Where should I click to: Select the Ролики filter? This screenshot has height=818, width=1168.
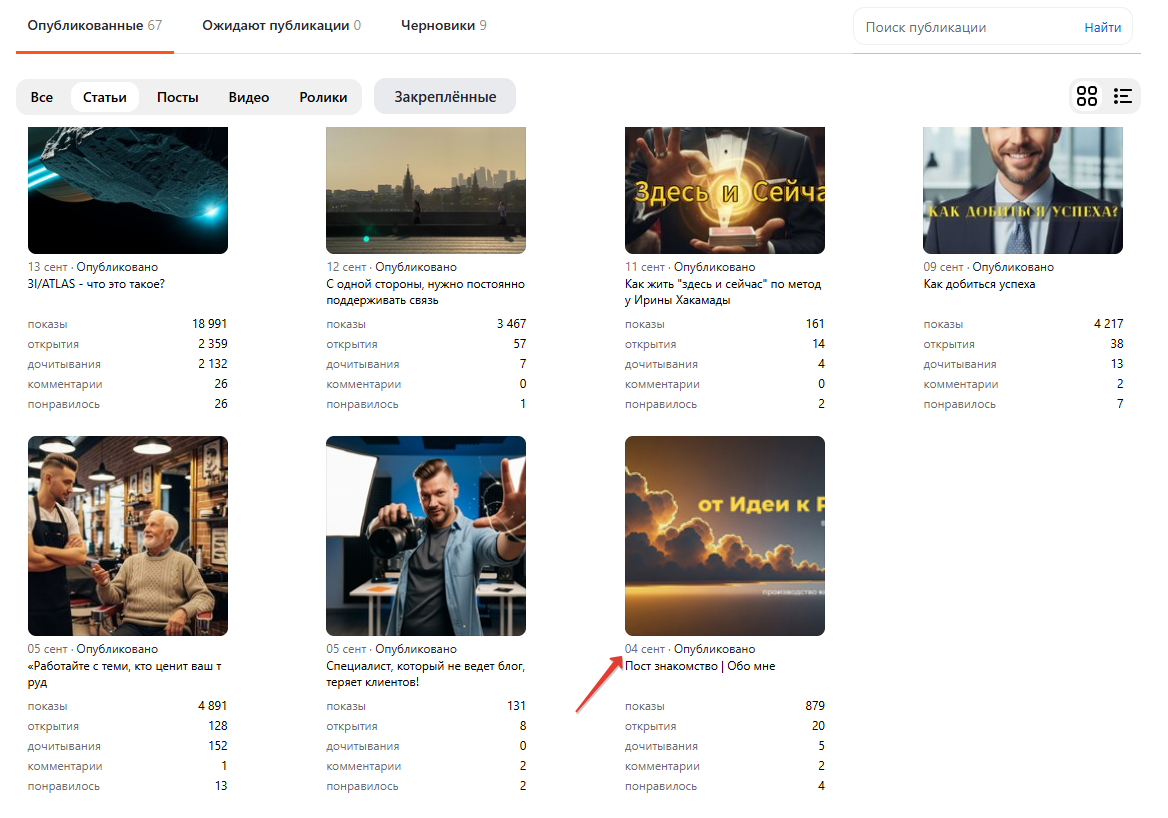click(323, 97)
